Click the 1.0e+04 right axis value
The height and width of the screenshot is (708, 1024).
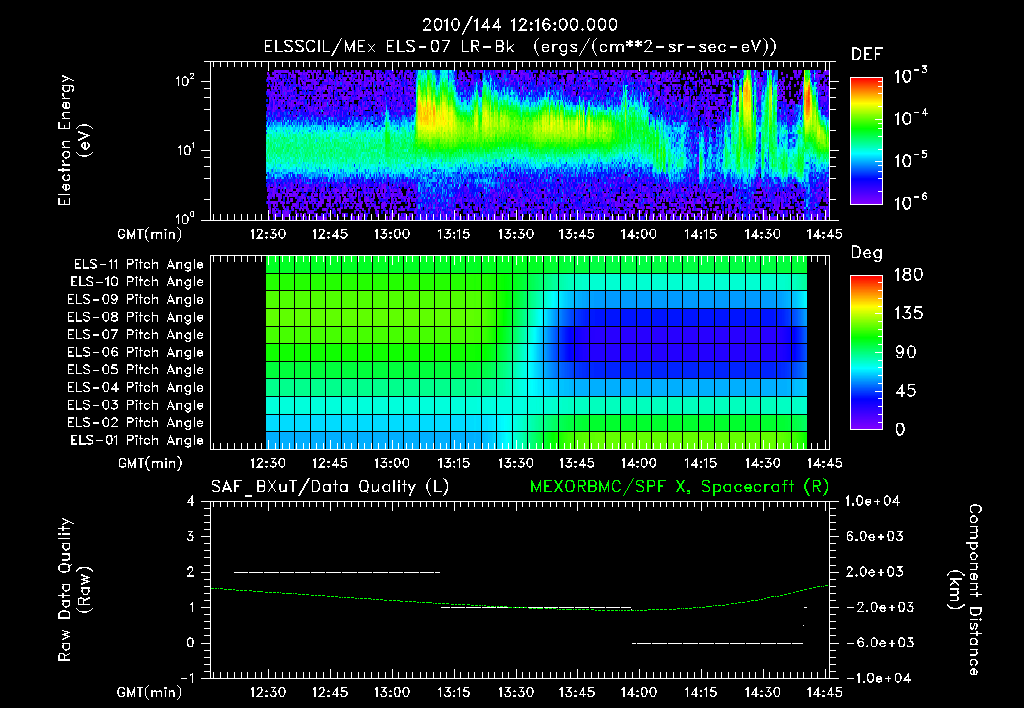(872, 501)
